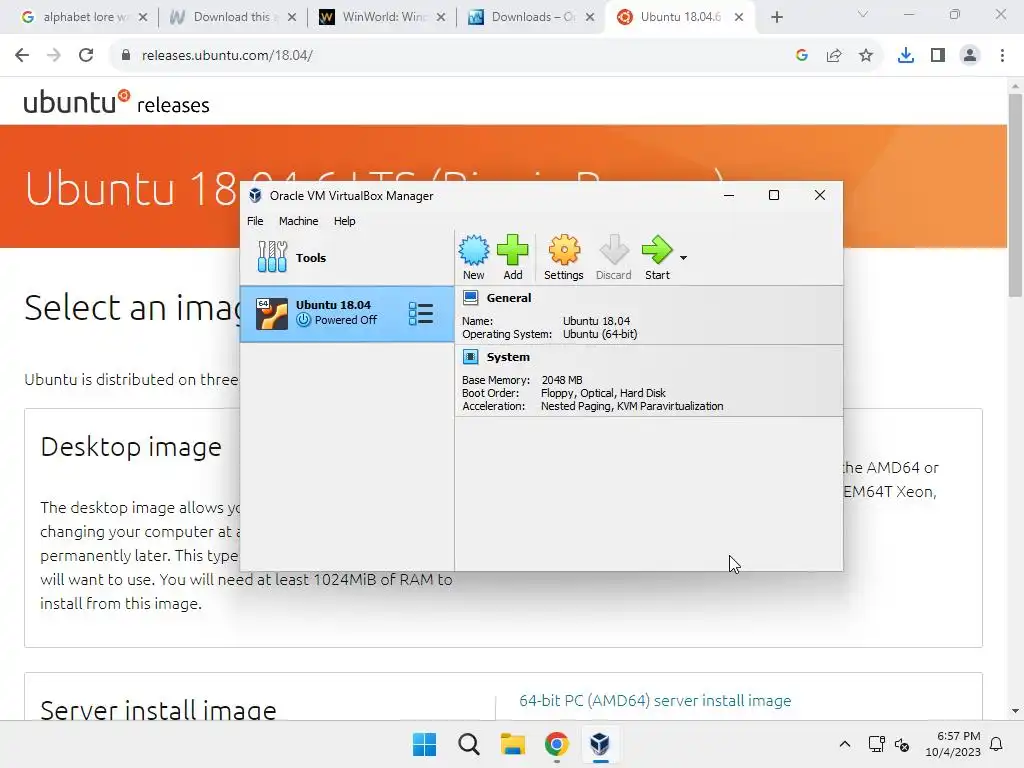
Task: Click the browser page vertical scrollbar
Action: click(x=1015, y=195)
